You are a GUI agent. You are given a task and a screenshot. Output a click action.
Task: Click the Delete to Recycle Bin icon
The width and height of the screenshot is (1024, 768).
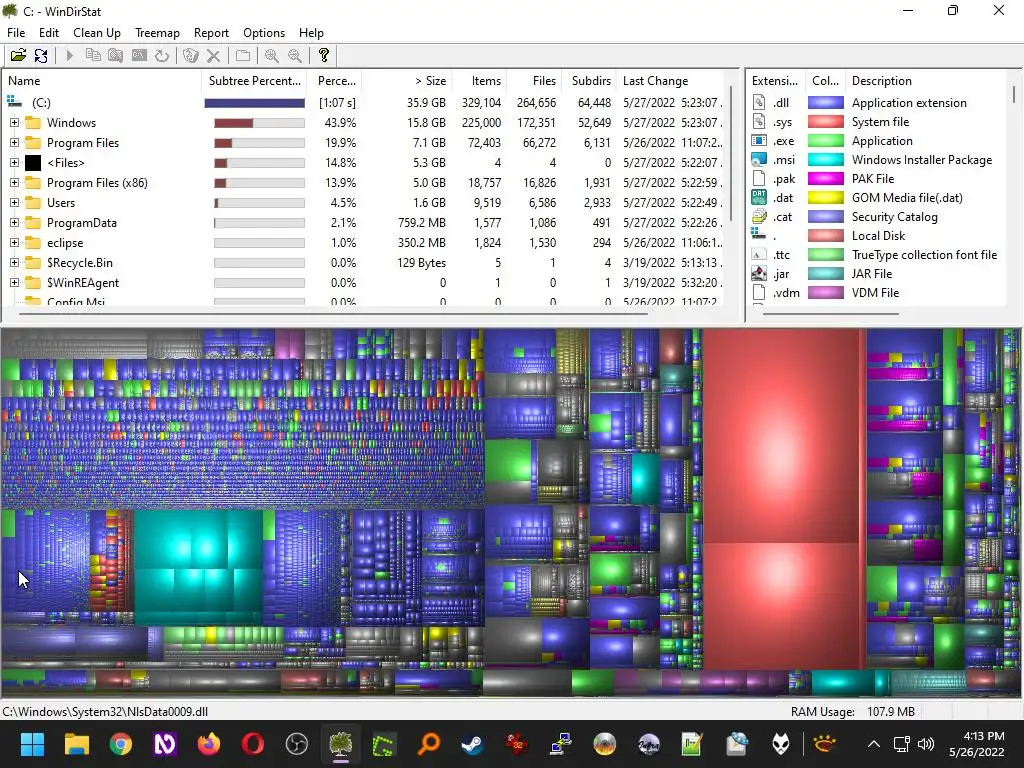191,56
